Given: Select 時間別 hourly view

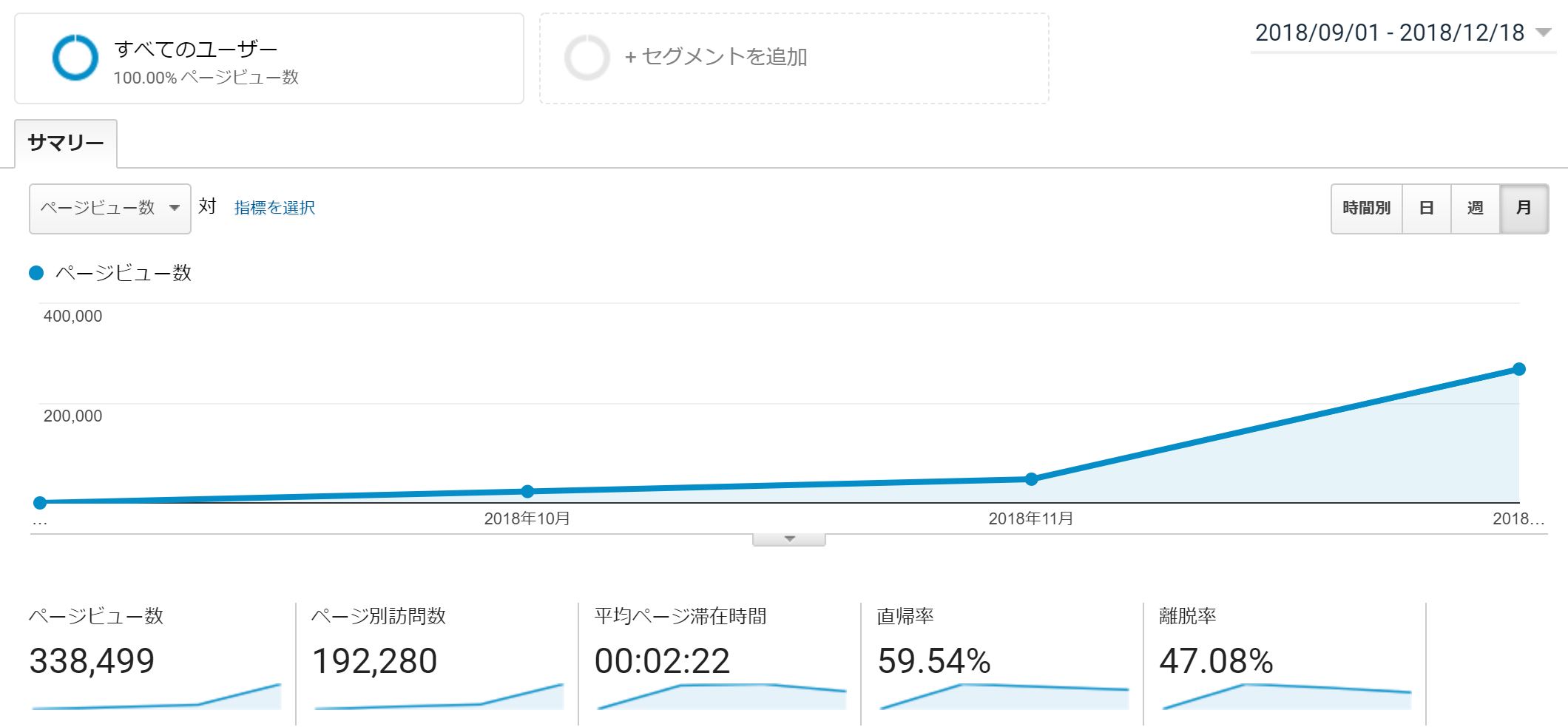Looking at the screenshot, I should click(x=1366, y=209).
